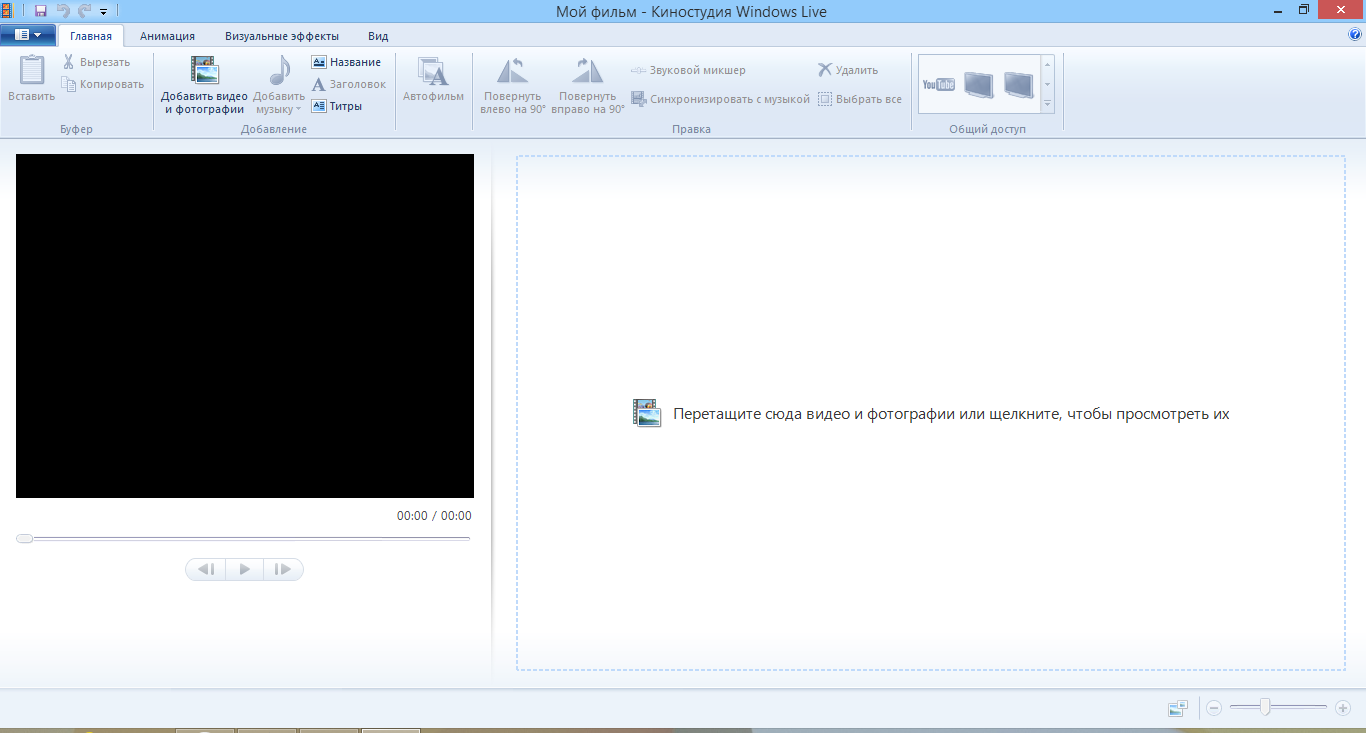Click the Save project icon in quick access toolbar
The image size is (1366, 733).
[40, 11]
